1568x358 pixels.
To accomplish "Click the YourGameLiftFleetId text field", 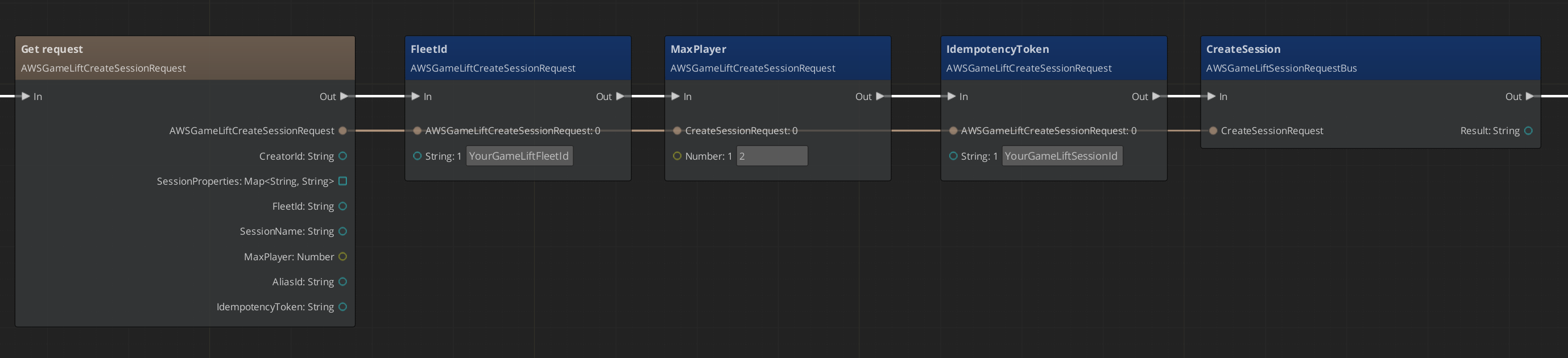I will [x=519, y=156].
